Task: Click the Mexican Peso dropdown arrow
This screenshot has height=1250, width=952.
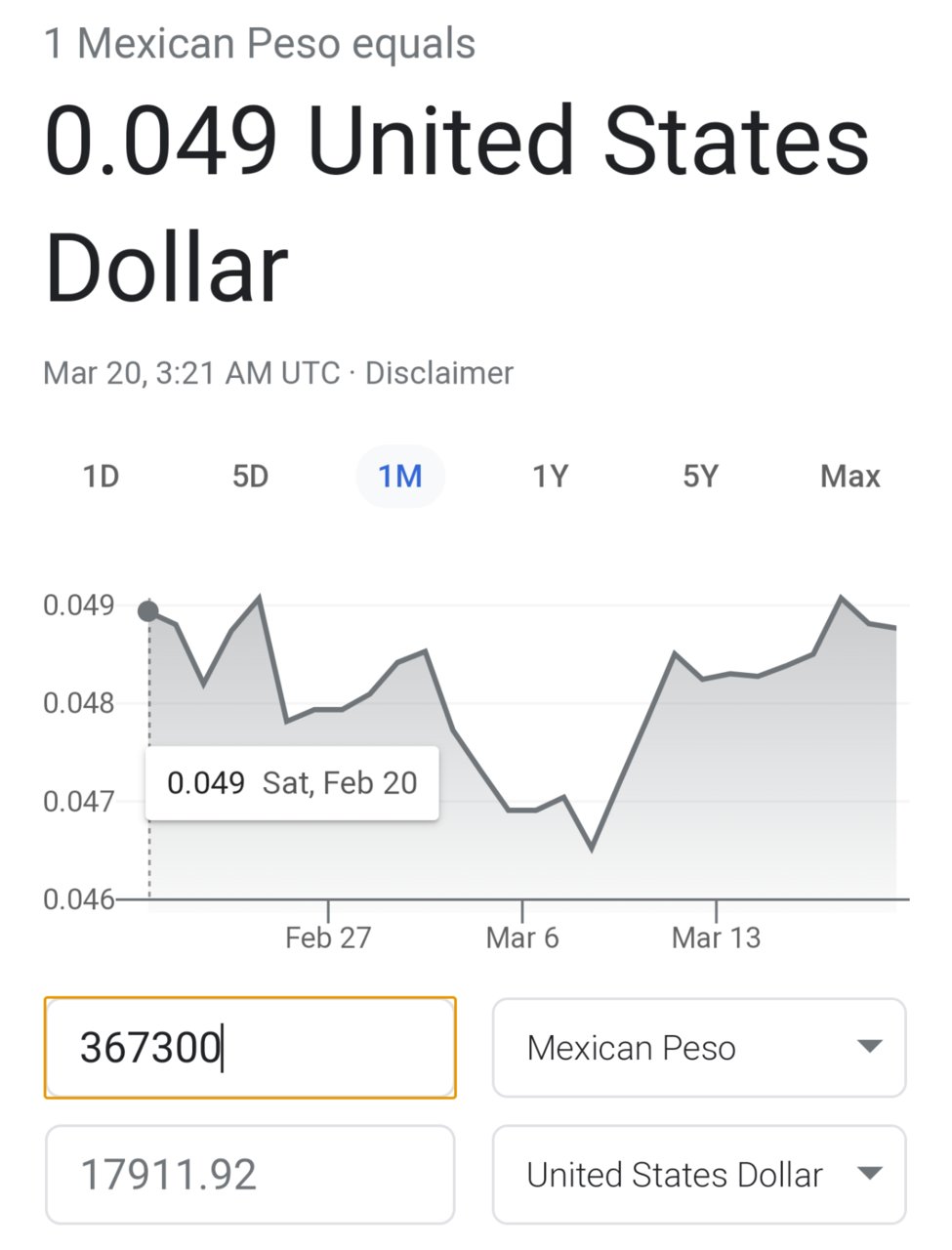Action: [x=869, y=1047]
